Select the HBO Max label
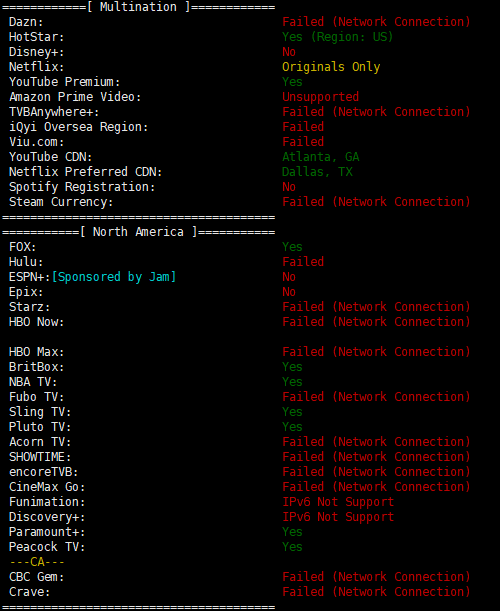 click(37, 352)
